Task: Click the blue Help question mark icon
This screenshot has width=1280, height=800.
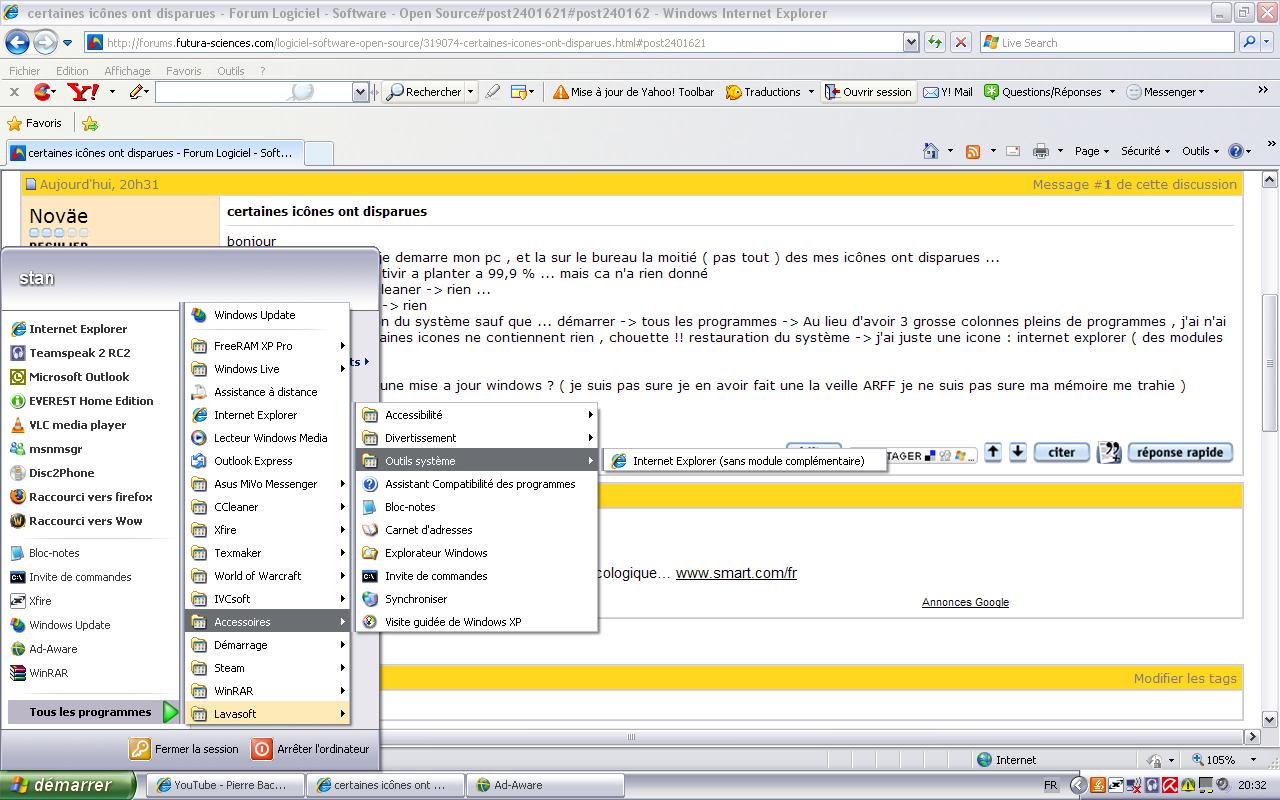Action: point(1235,151)
